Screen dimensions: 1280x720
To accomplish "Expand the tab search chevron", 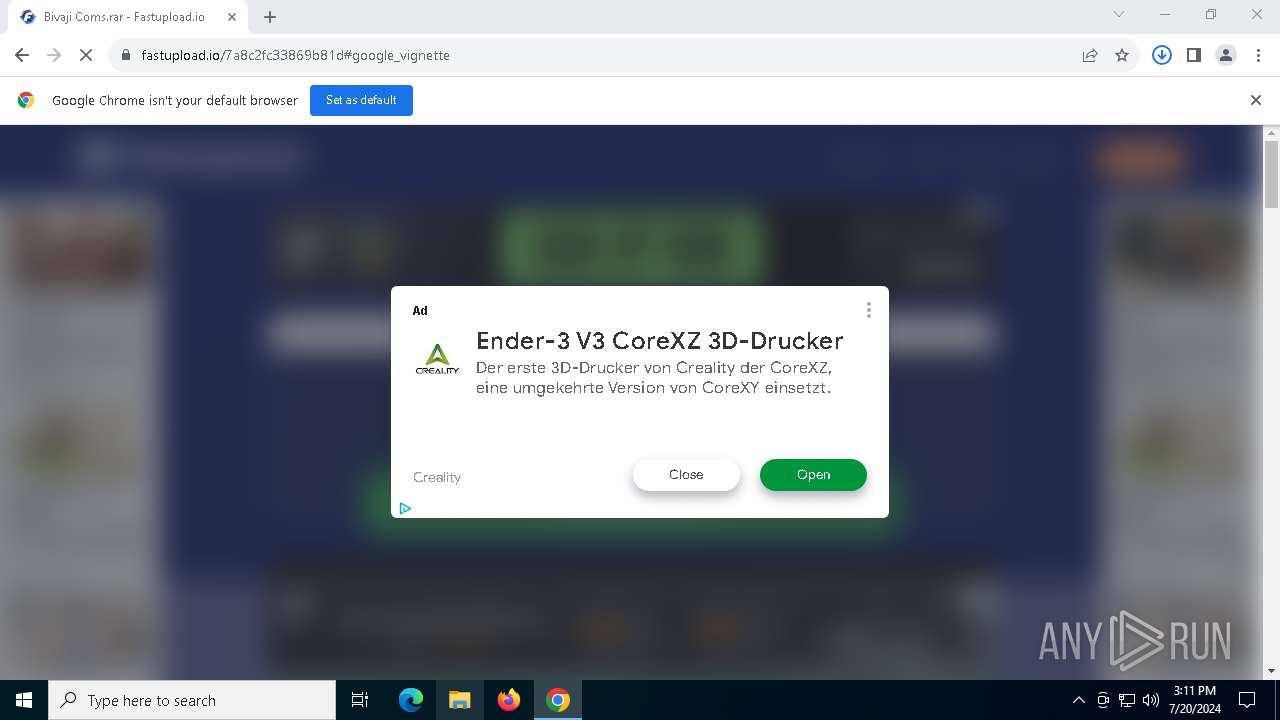I will pyautogui.click(x=1119, y=14).
